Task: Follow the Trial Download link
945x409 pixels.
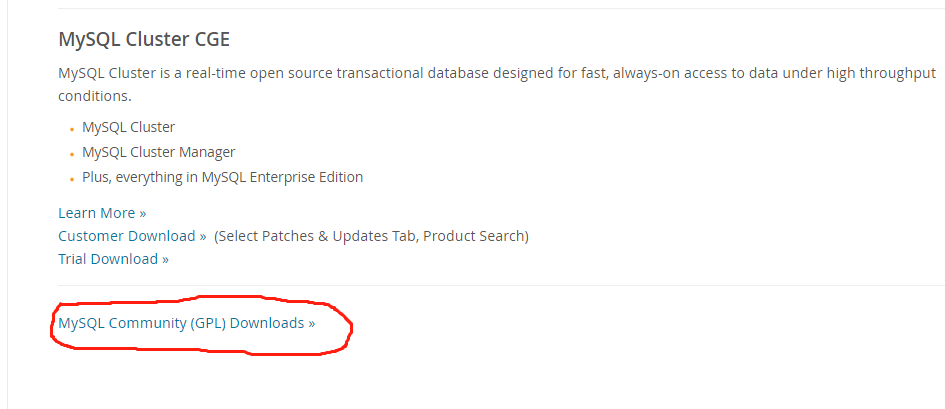Action: coord(112,259)
